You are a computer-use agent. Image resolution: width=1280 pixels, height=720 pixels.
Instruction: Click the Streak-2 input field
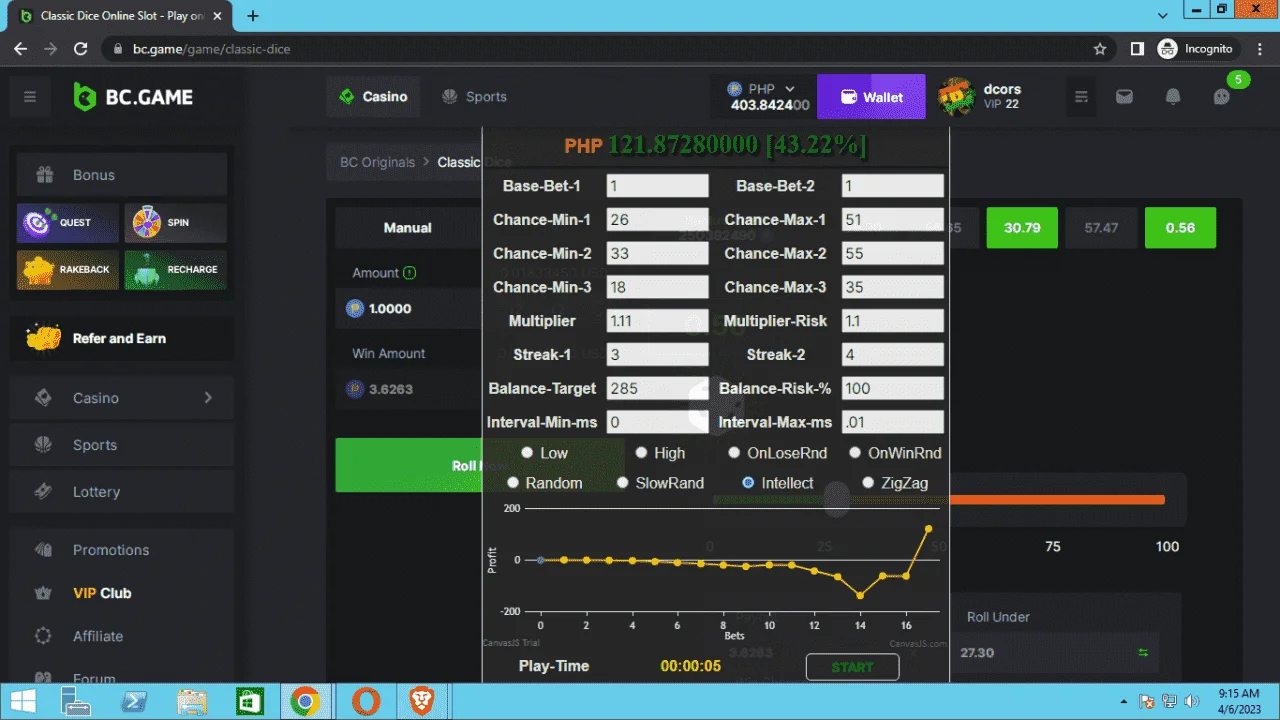(893, 354)
